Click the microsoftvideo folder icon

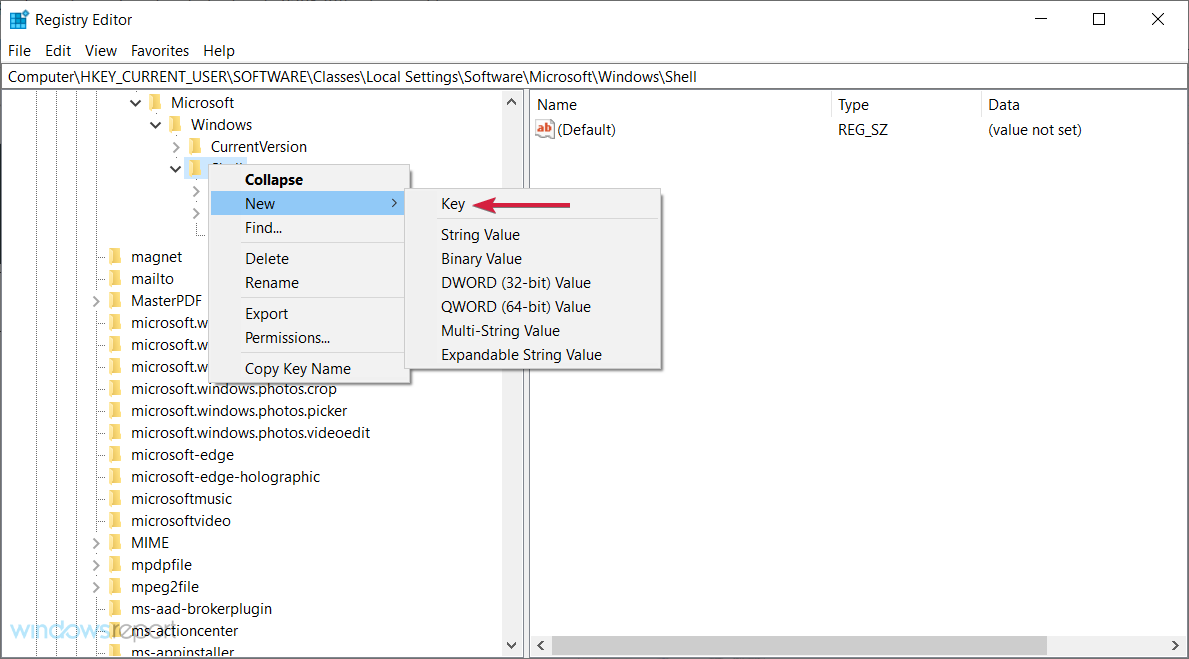(x=116, y=520)
